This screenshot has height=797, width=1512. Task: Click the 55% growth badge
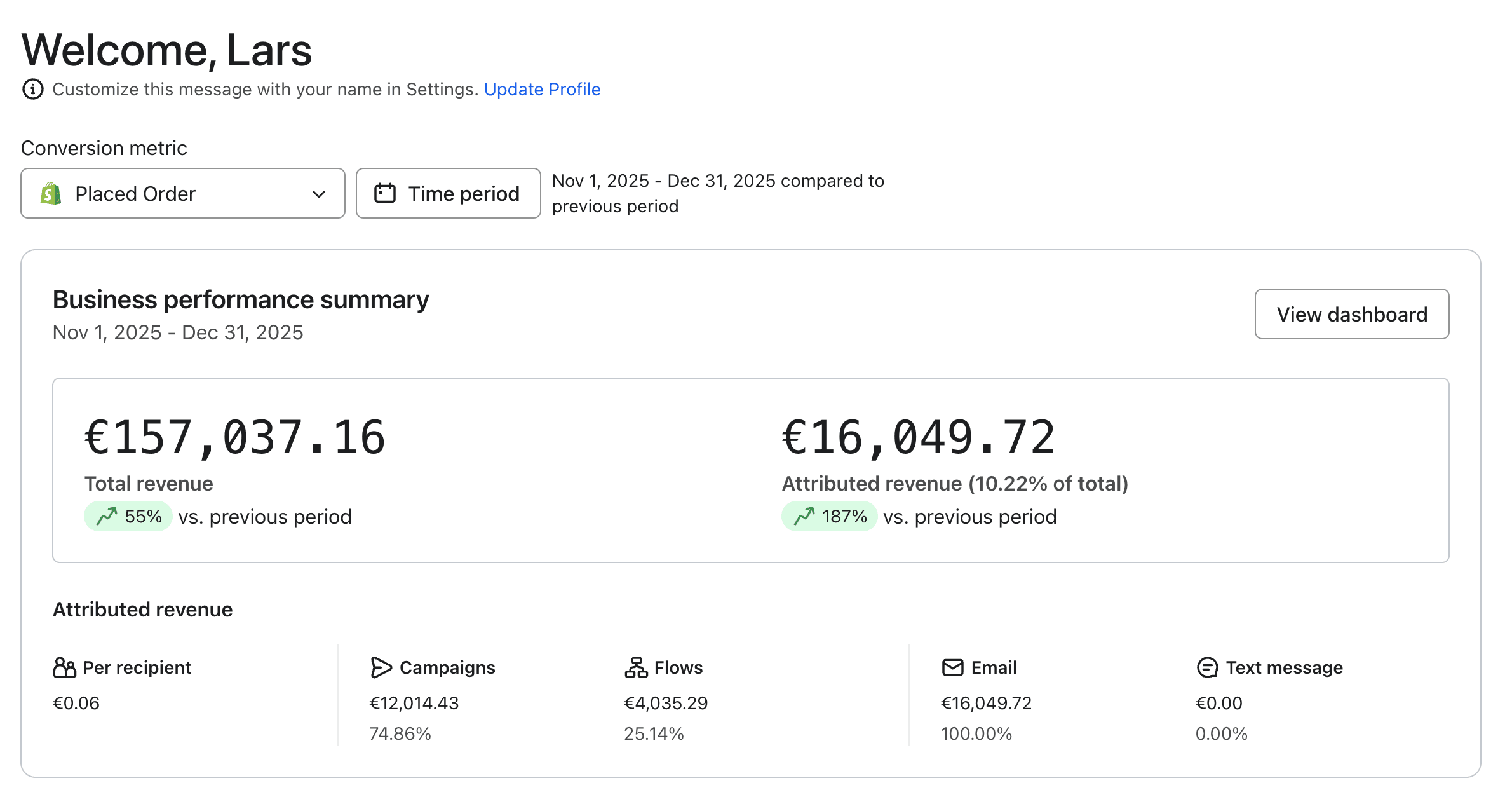[x=128, y=516]
